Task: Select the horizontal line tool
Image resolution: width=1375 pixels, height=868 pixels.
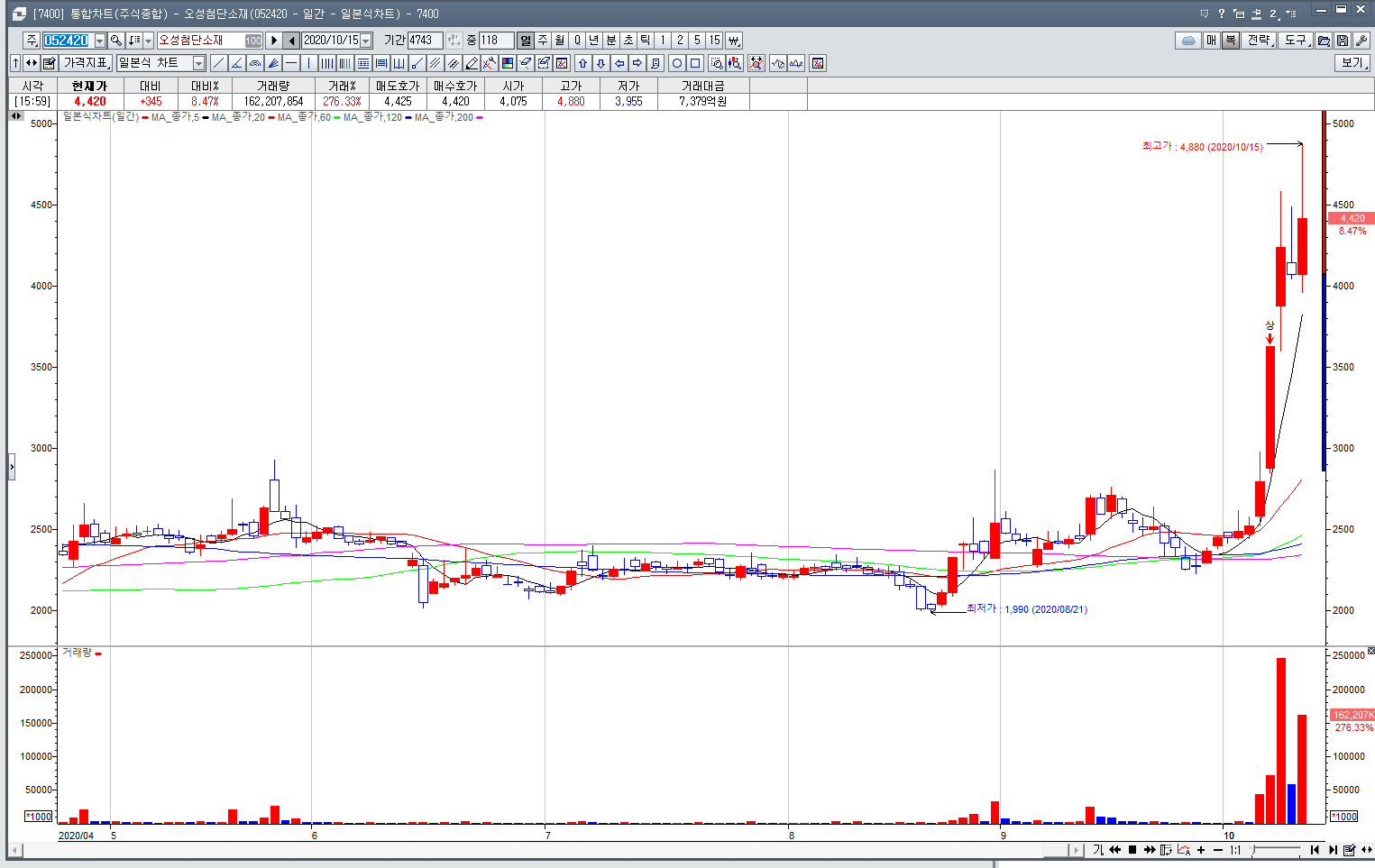Action: coord(291,63)
